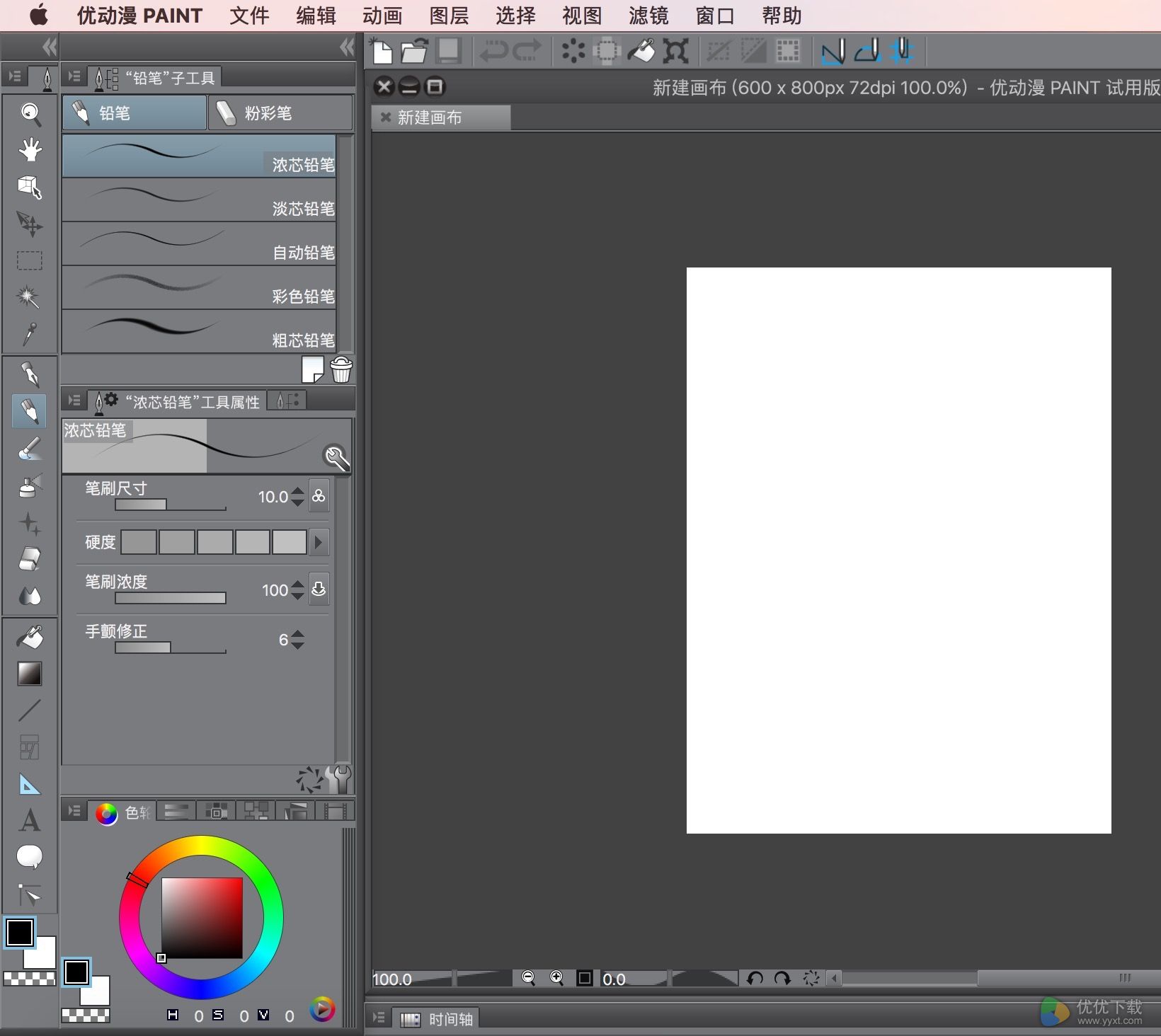Increase brush size stepper
The width and height of the screenshot is (1161, 1036).
click(298, 490)
